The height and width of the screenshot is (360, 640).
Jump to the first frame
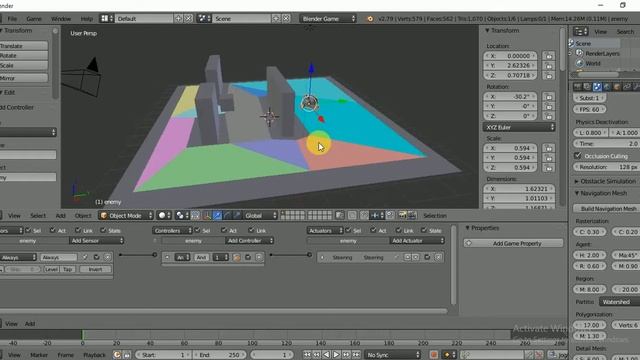[307, 355]
